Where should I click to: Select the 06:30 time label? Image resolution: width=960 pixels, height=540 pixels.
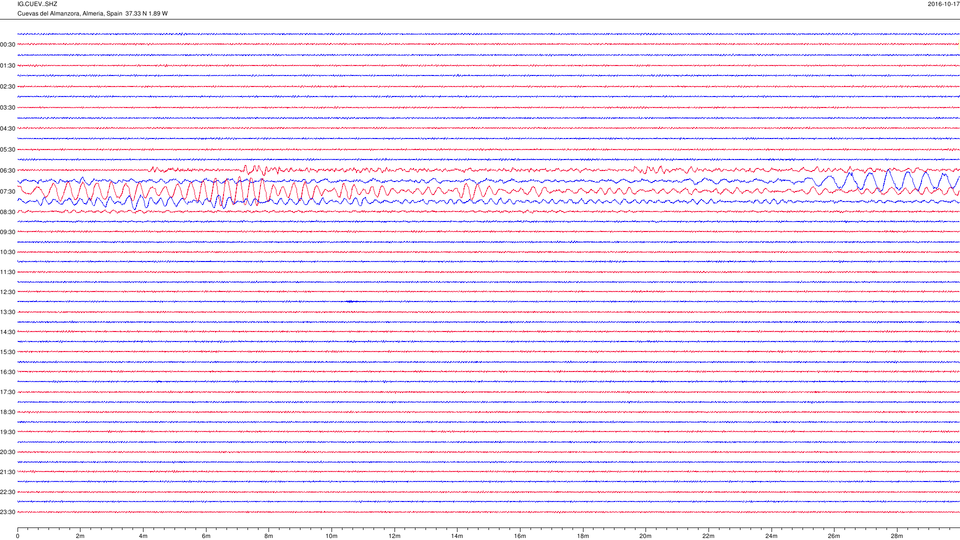tap(7, 171)
